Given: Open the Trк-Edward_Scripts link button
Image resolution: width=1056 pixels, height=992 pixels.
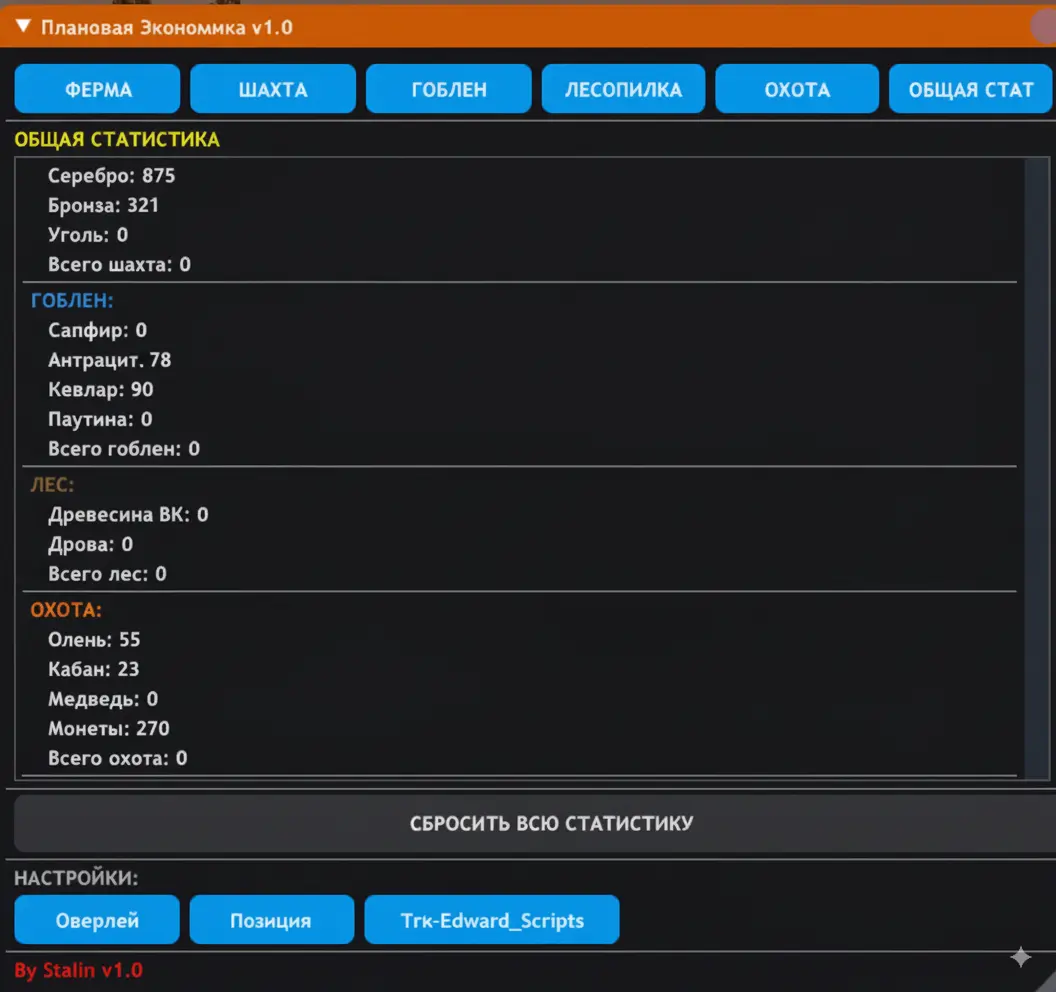Looking at the screenshot, I should pyautogui.click(x=492, y=920).
